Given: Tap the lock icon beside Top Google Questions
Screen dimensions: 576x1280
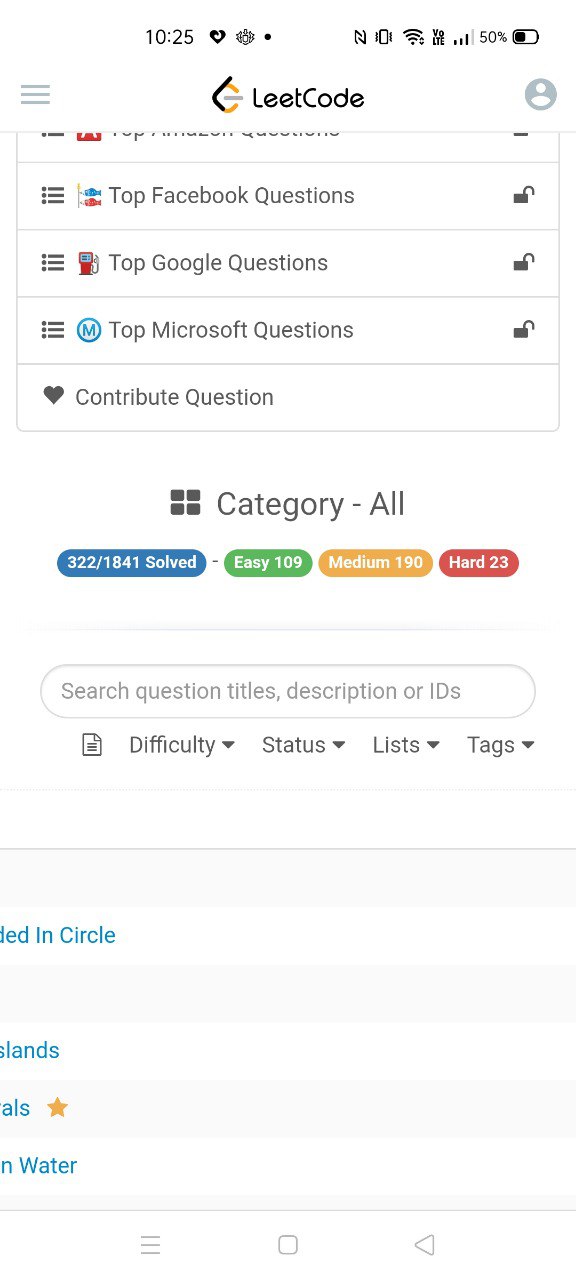Looking at the screenshot, I should (524, 262).
